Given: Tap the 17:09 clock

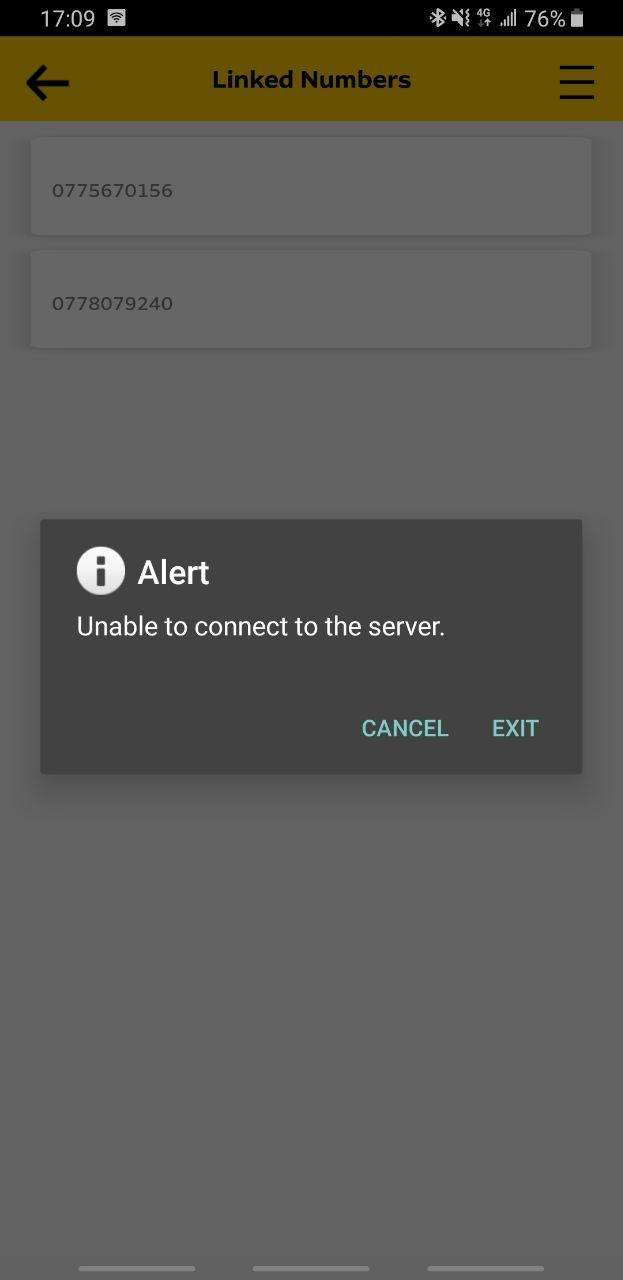Looking at the screenshot, I should pos(67,18).
